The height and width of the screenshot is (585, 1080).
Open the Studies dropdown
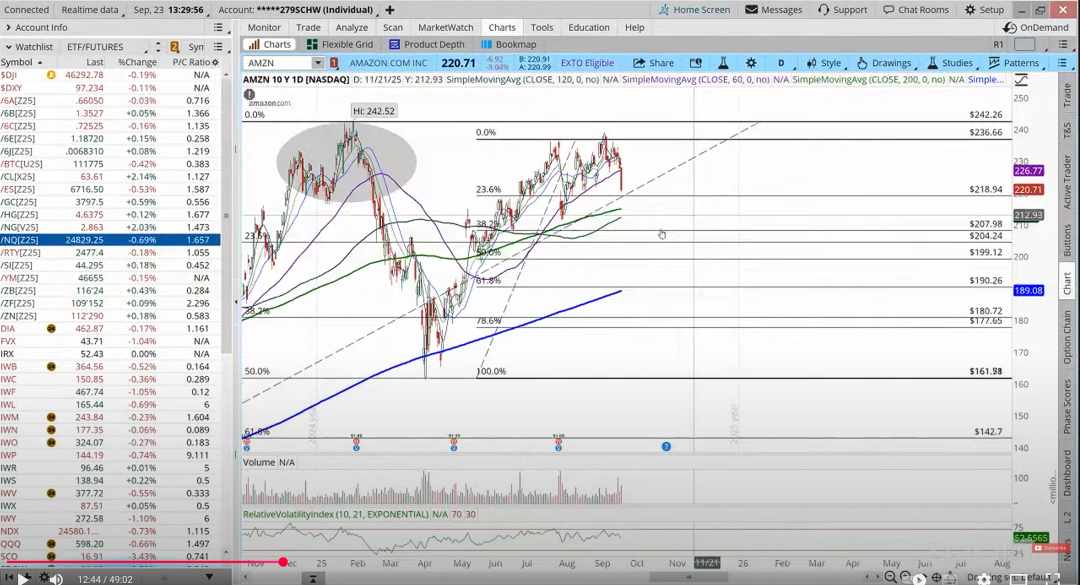951,63
